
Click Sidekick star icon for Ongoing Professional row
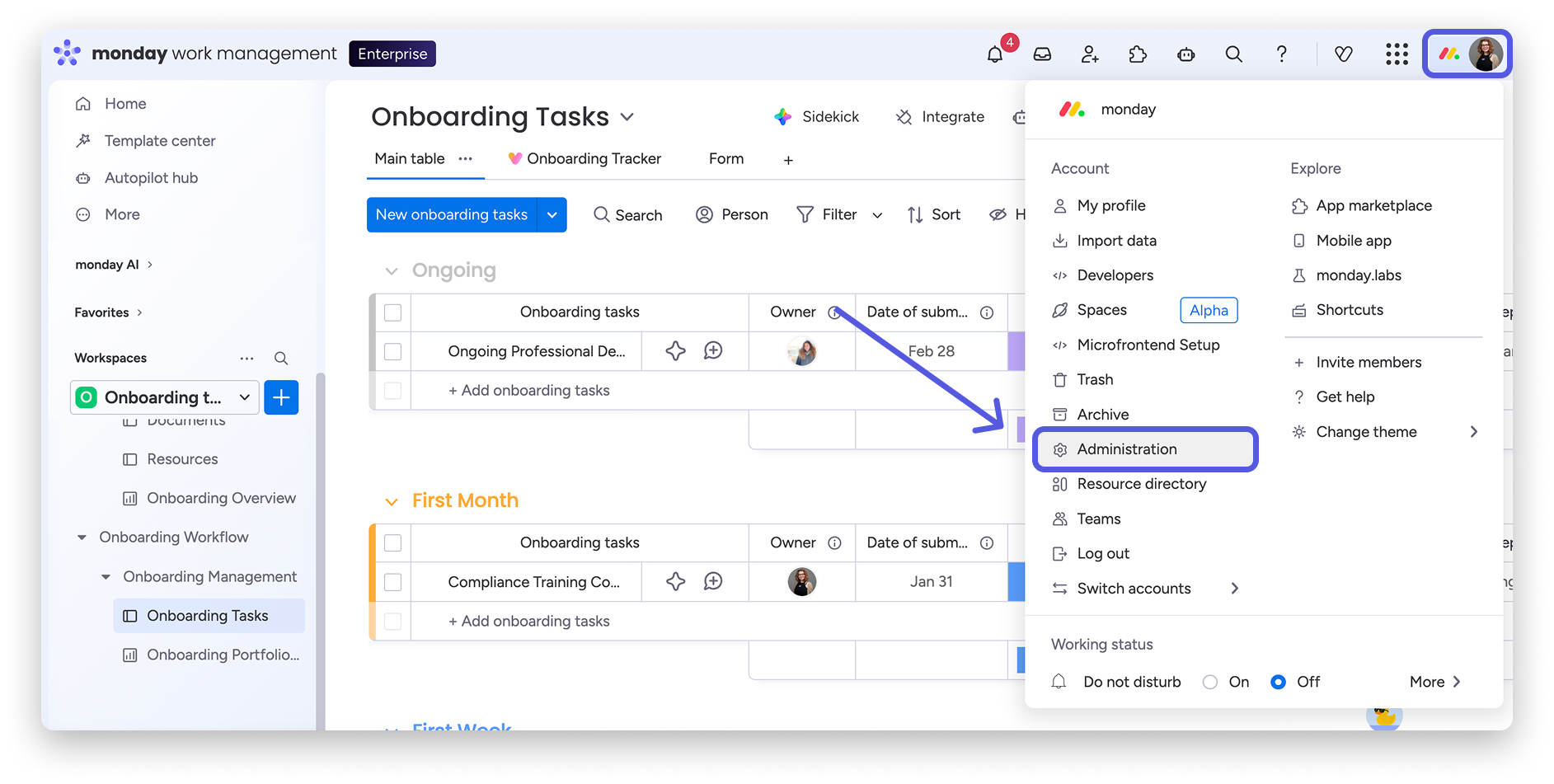(676, 351)
